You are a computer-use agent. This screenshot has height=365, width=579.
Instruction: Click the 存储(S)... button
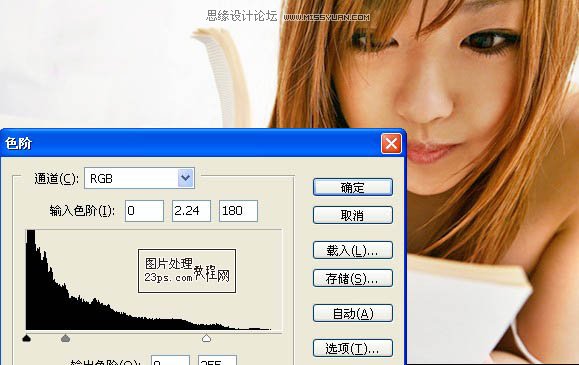point(353,278)
